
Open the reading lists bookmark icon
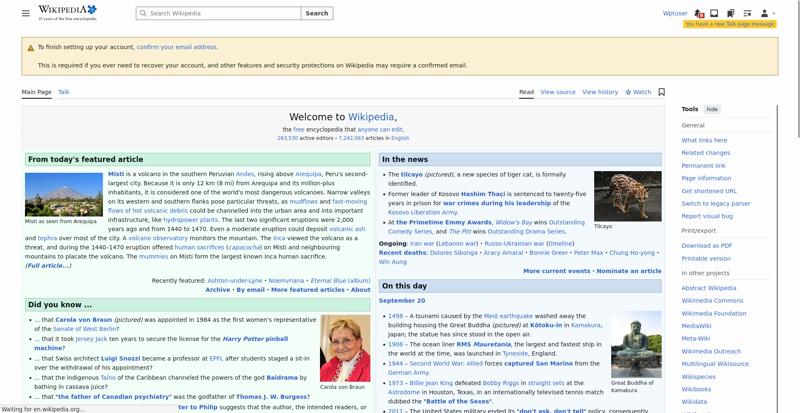point(731,13)
